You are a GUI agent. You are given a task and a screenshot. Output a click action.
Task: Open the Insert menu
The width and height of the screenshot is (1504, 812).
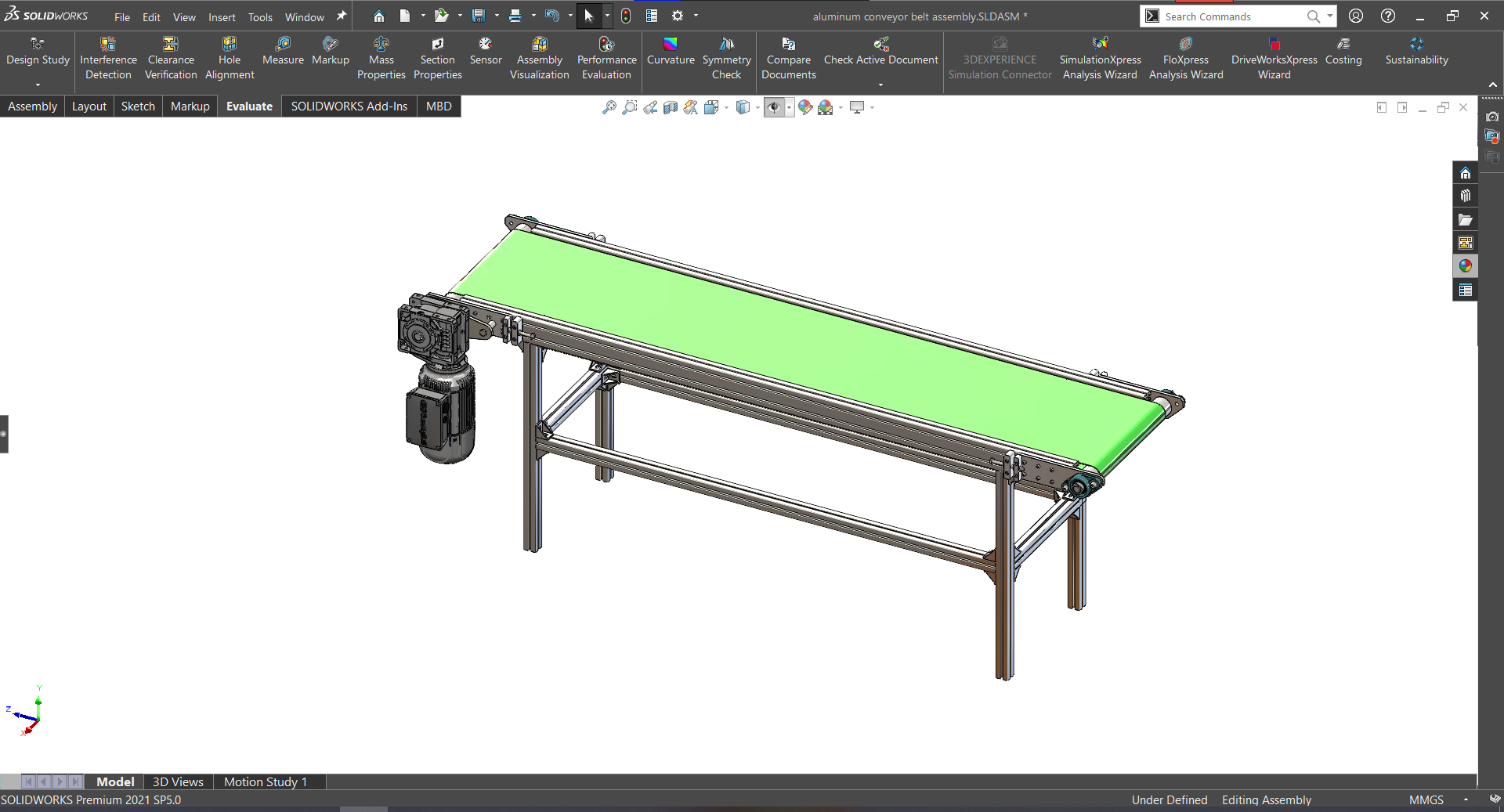point(222,16)
